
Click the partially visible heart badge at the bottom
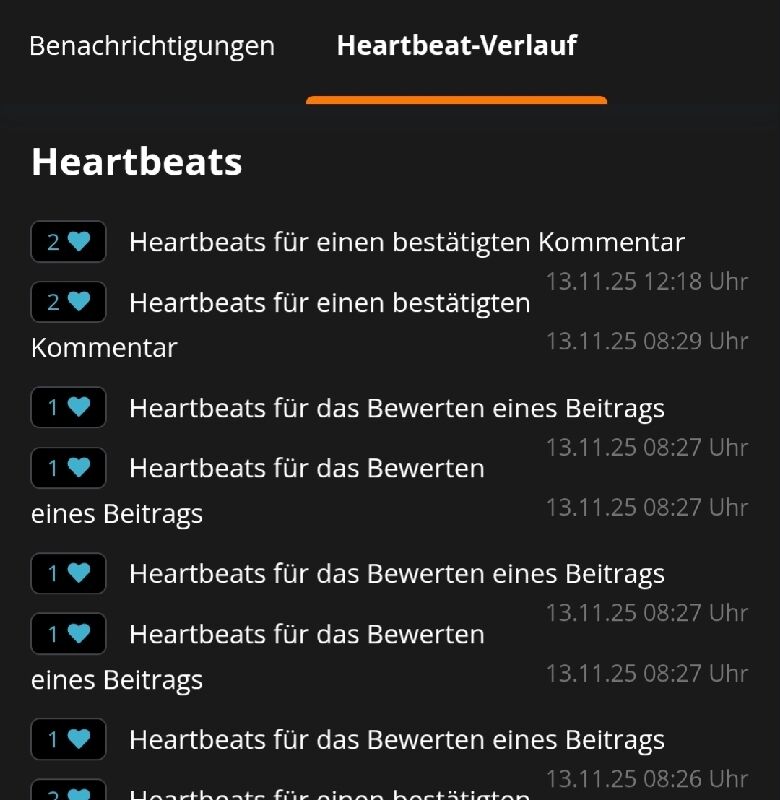tap(68, 792)
